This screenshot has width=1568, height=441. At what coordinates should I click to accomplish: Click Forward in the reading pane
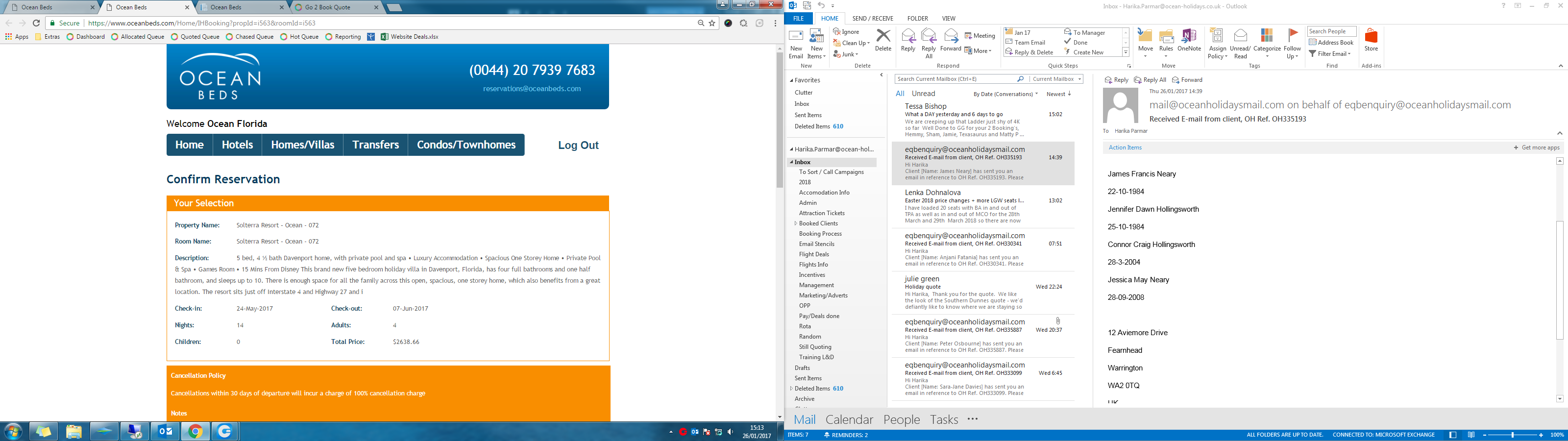[x=1187, y=80]
